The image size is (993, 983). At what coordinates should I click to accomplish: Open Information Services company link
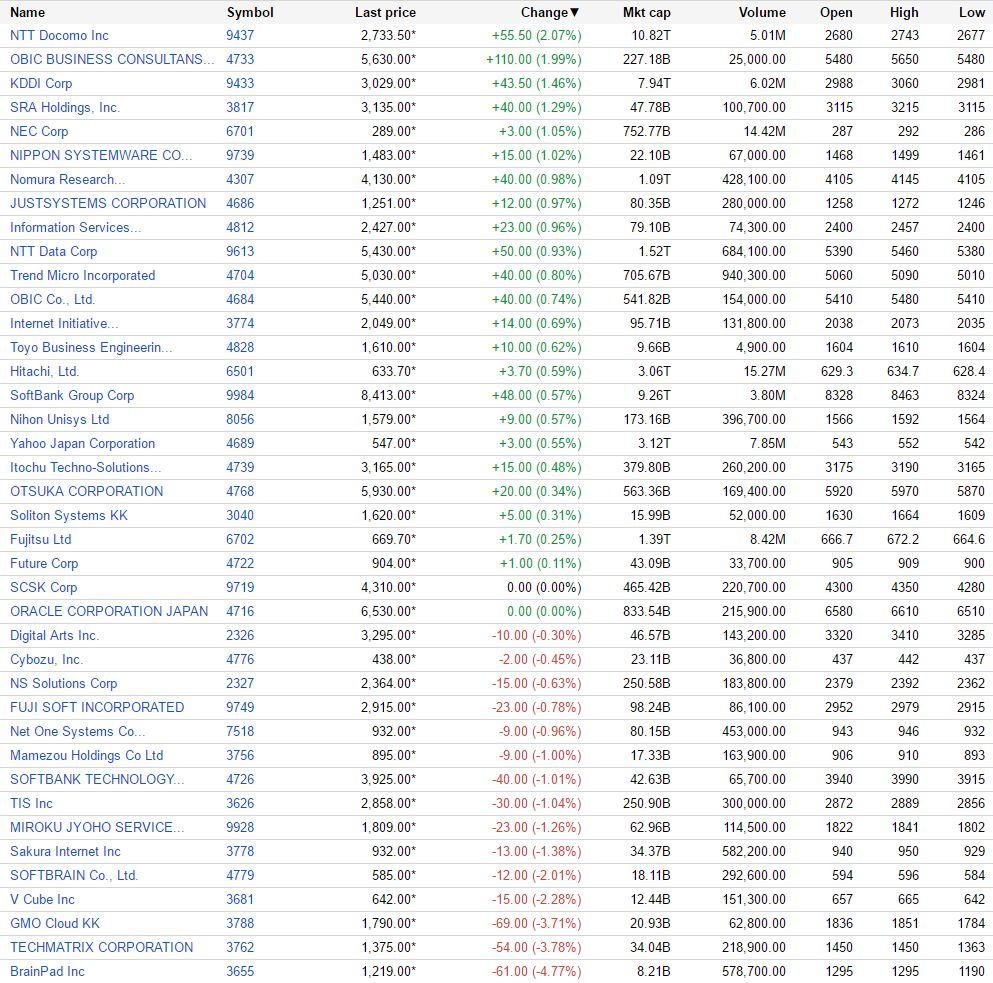[75, 227]
